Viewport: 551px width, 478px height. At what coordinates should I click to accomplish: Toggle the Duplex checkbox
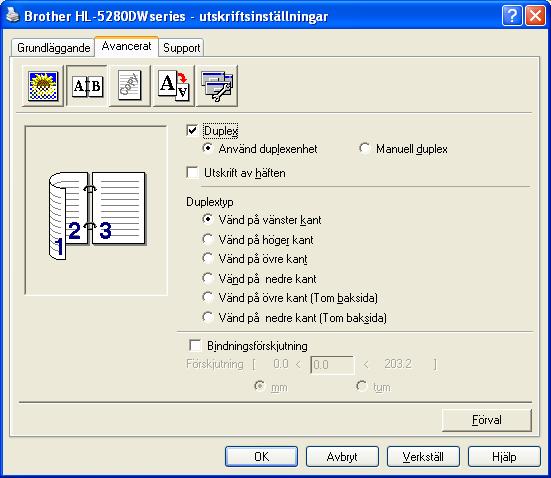pos(192,131)
